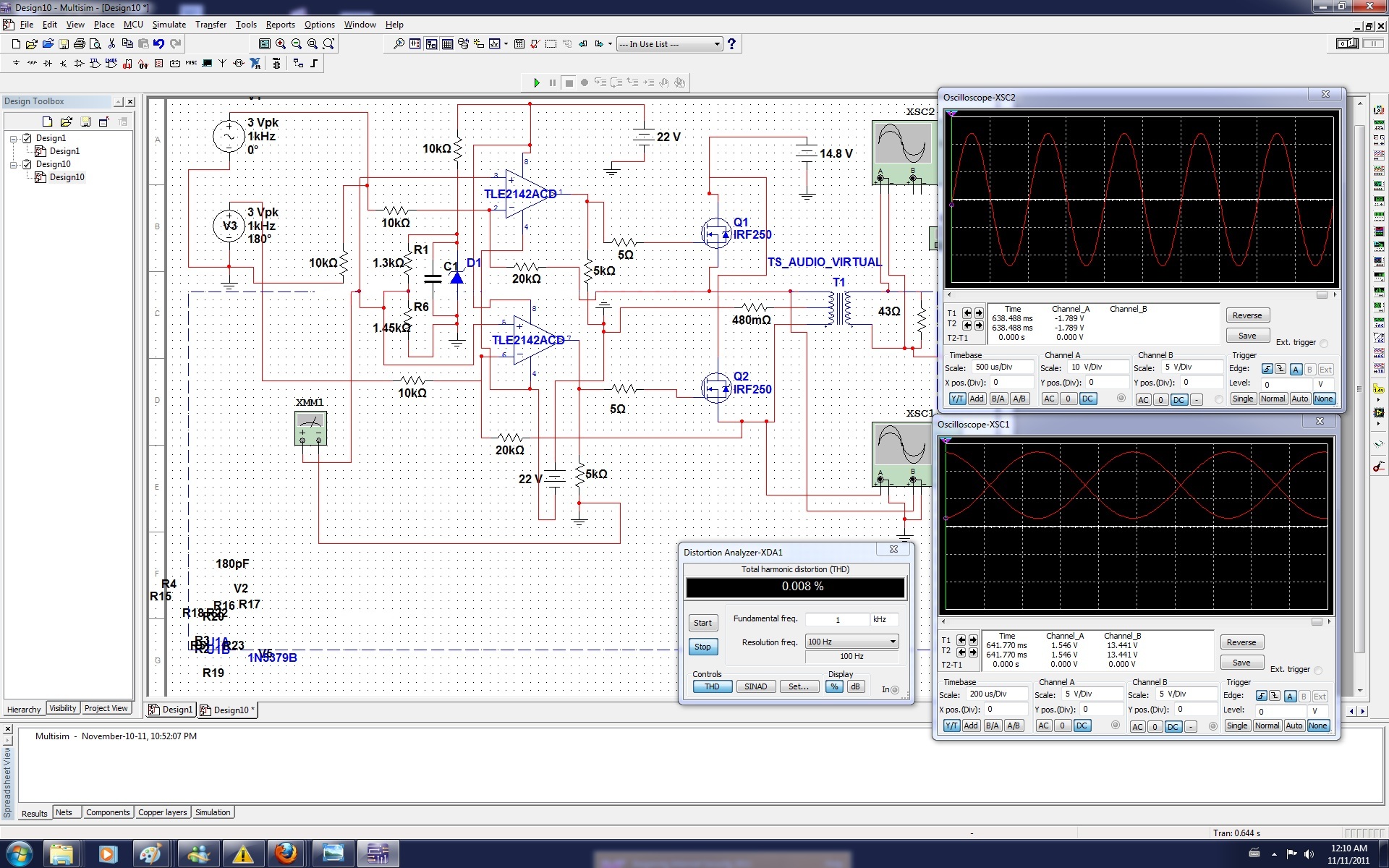The width and height of the screenshot is (1389, 868).
Task: Click the Zoom In magnifier icon
Action: tap(281, 44)
